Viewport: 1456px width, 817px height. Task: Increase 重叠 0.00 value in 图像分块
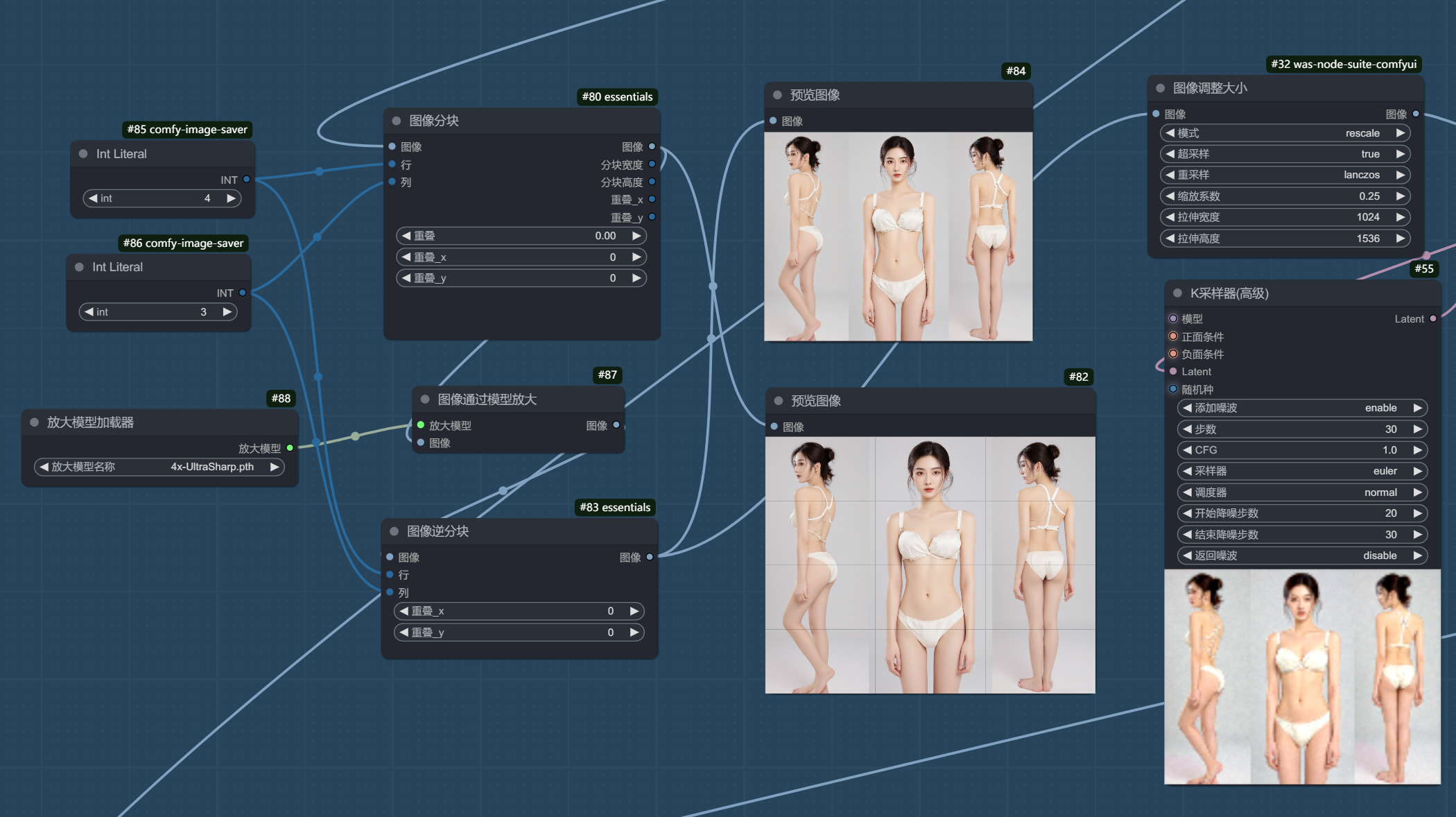click(636, 236)
